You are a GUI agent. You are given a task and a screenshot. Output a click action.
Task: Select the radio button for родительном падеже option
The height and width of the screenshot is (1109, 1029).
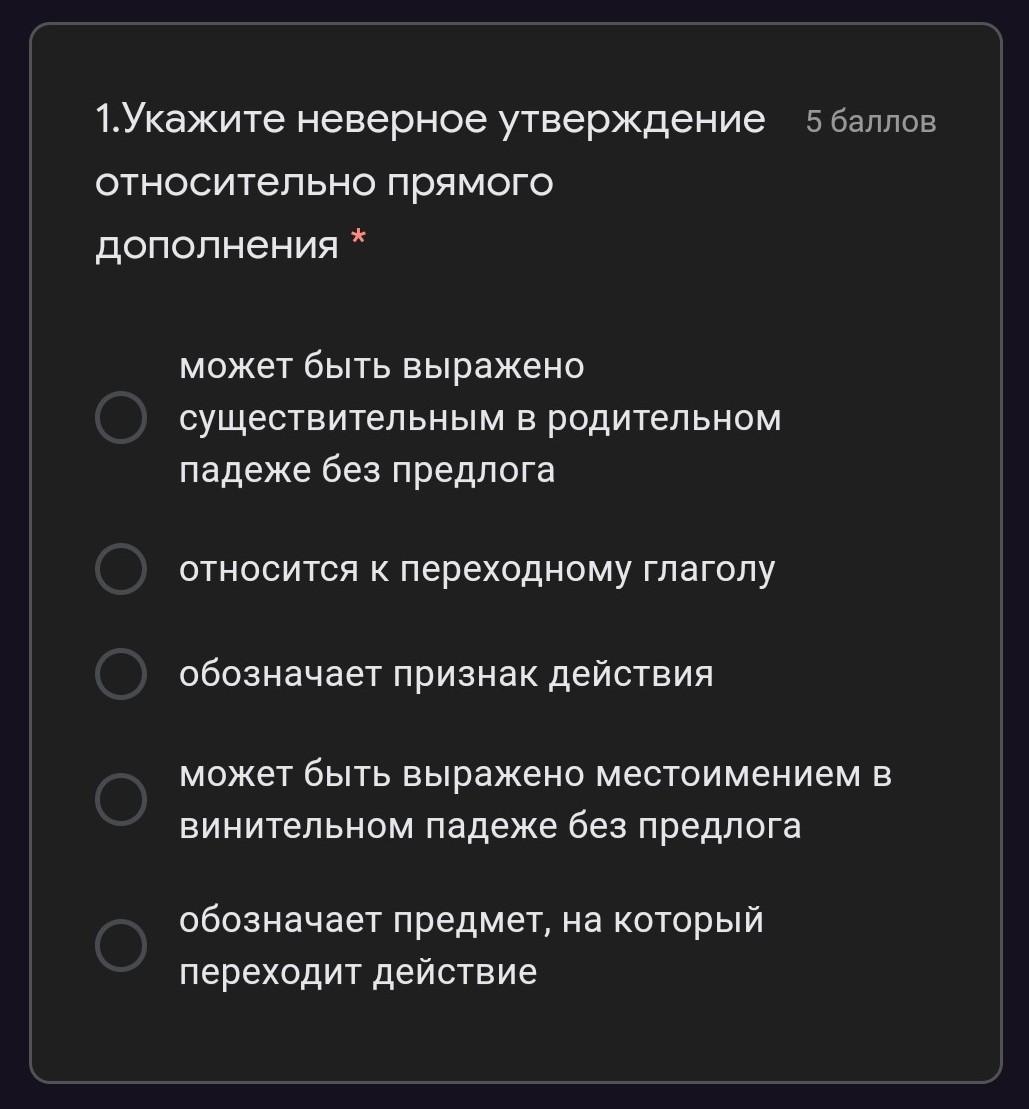click(x=121, y=417)
